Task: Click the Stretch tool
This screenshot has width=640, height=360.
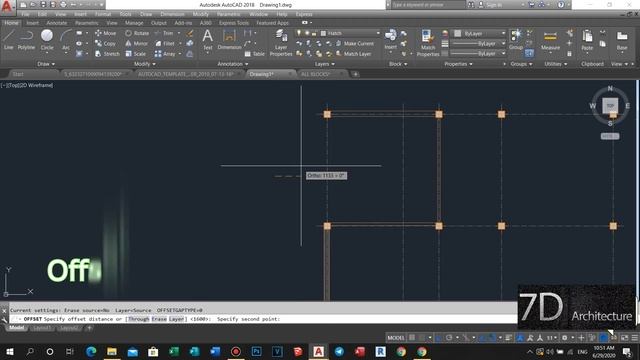Action: pos(107,54)
